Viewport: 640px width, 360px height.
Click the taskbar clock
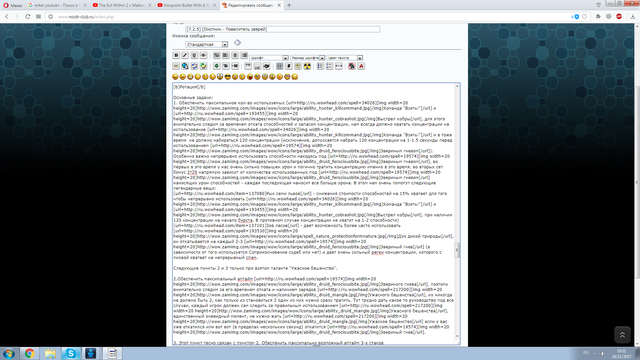click(621, 353)
